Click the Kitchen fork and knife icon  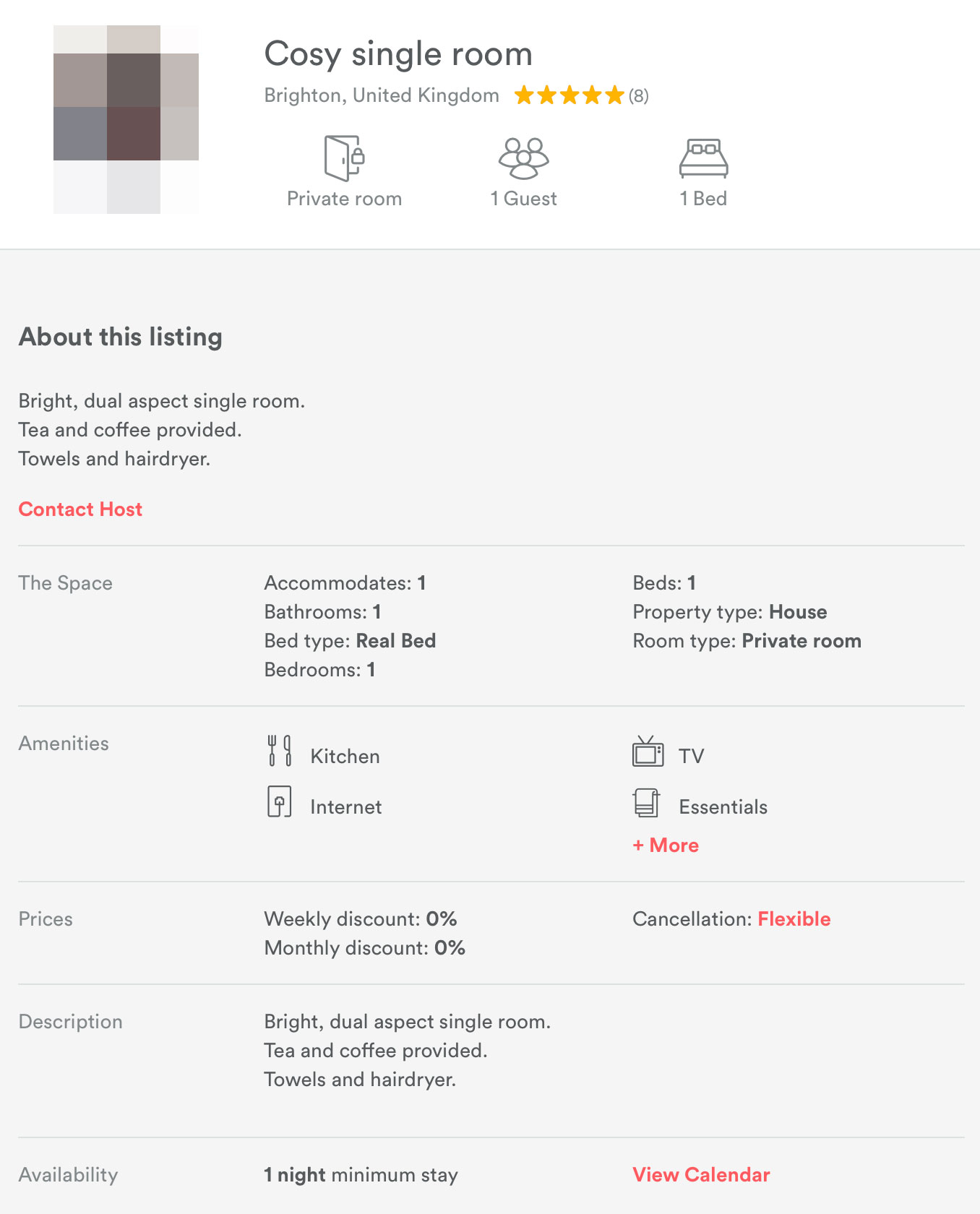coord(280,751)
